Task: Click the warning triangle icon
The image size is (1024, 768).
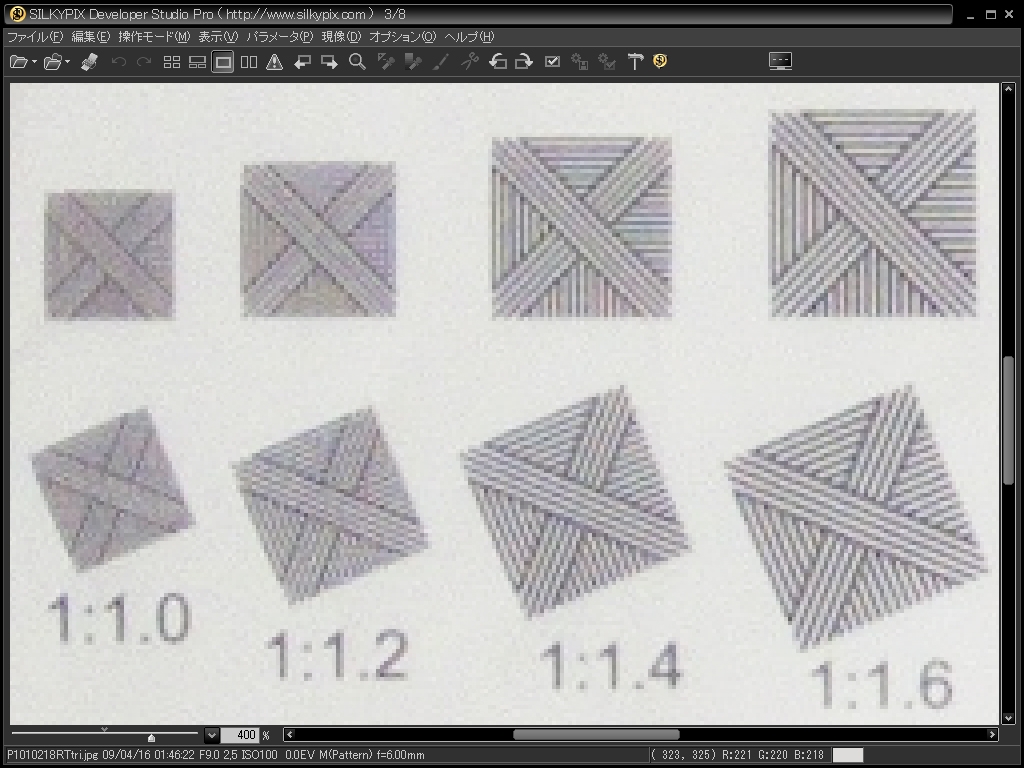Action: coord(275,62)
